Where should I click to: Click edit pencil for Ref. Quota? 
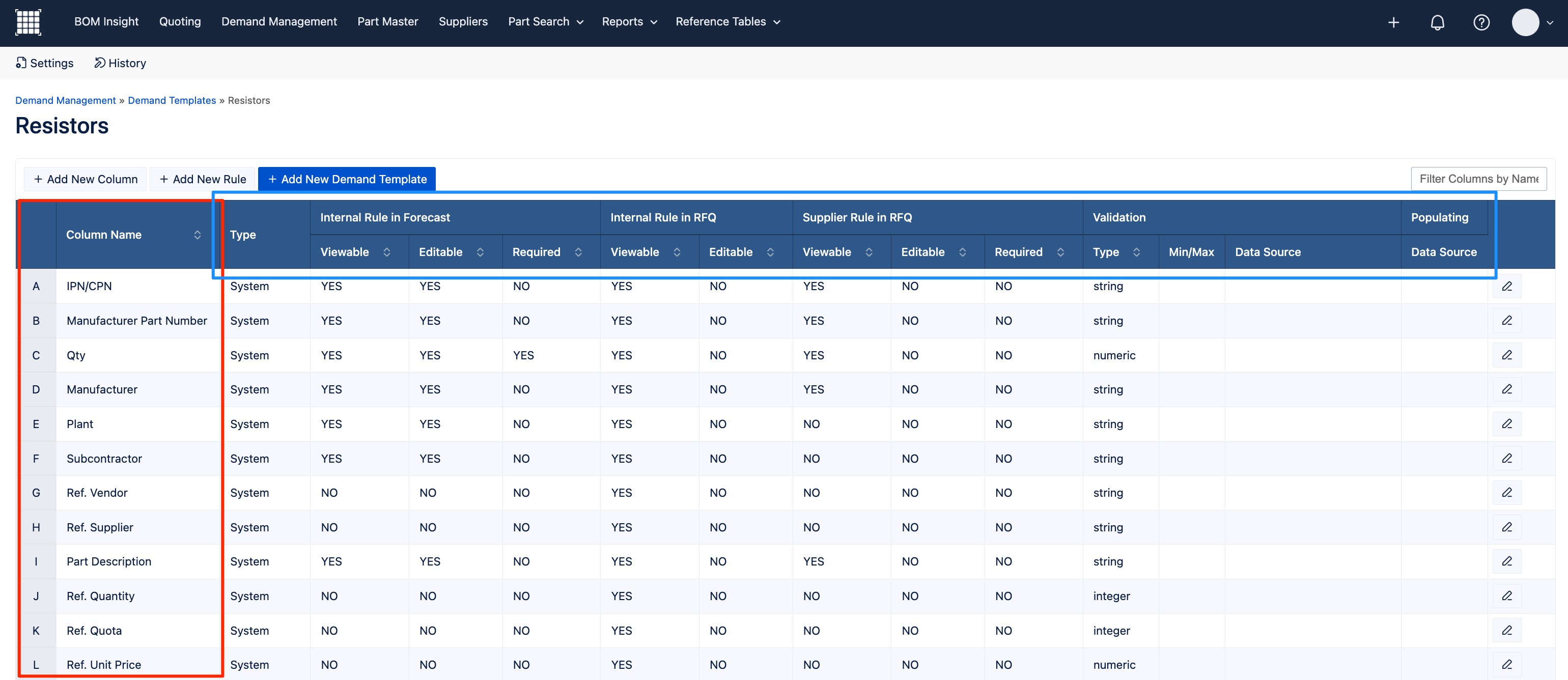(1506, 631)
